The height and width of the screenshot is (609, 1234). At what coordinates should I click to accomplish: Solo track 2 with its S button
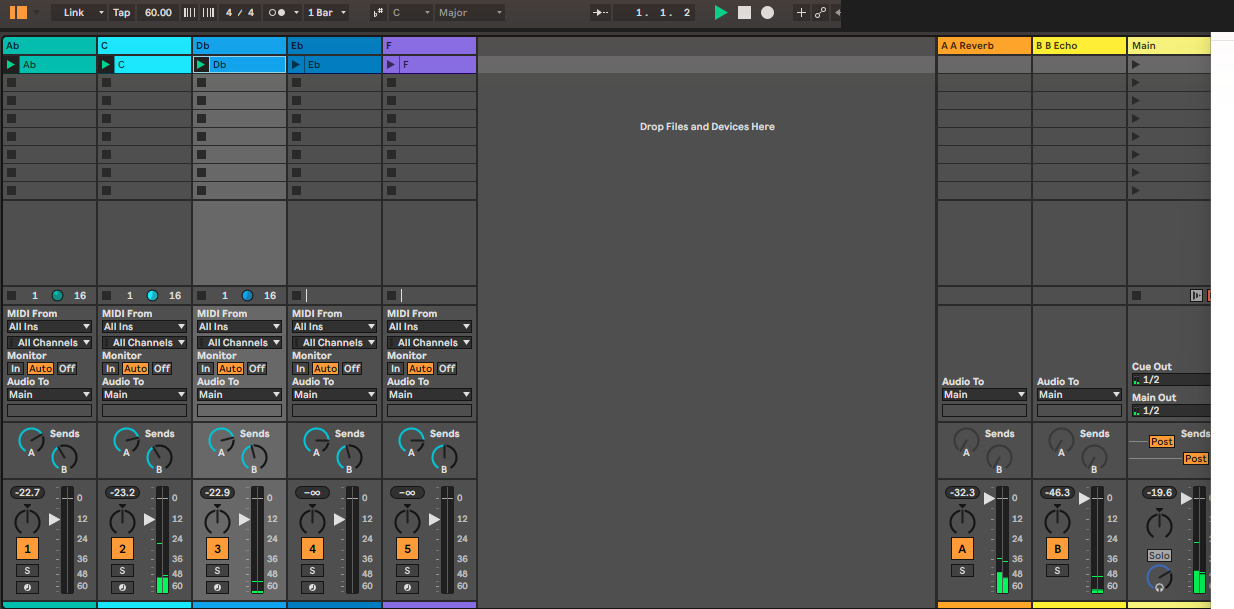click(x=123, y=570)
